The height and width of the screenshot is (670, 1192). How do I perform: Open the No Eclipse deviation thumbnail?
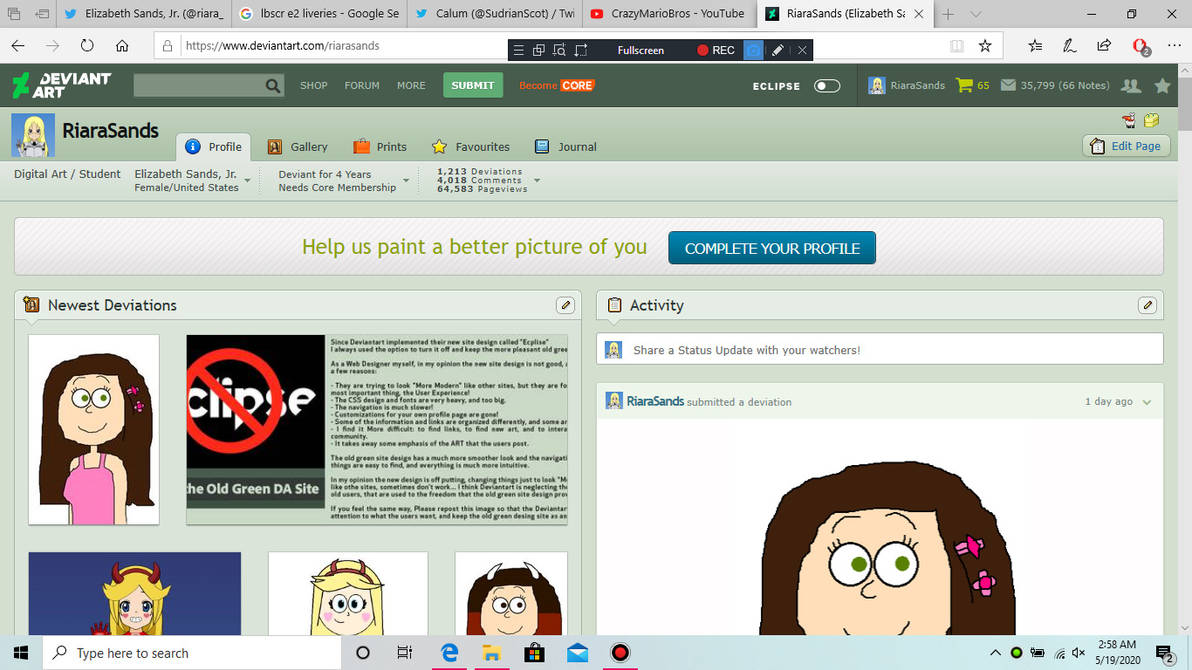point(377,430)
